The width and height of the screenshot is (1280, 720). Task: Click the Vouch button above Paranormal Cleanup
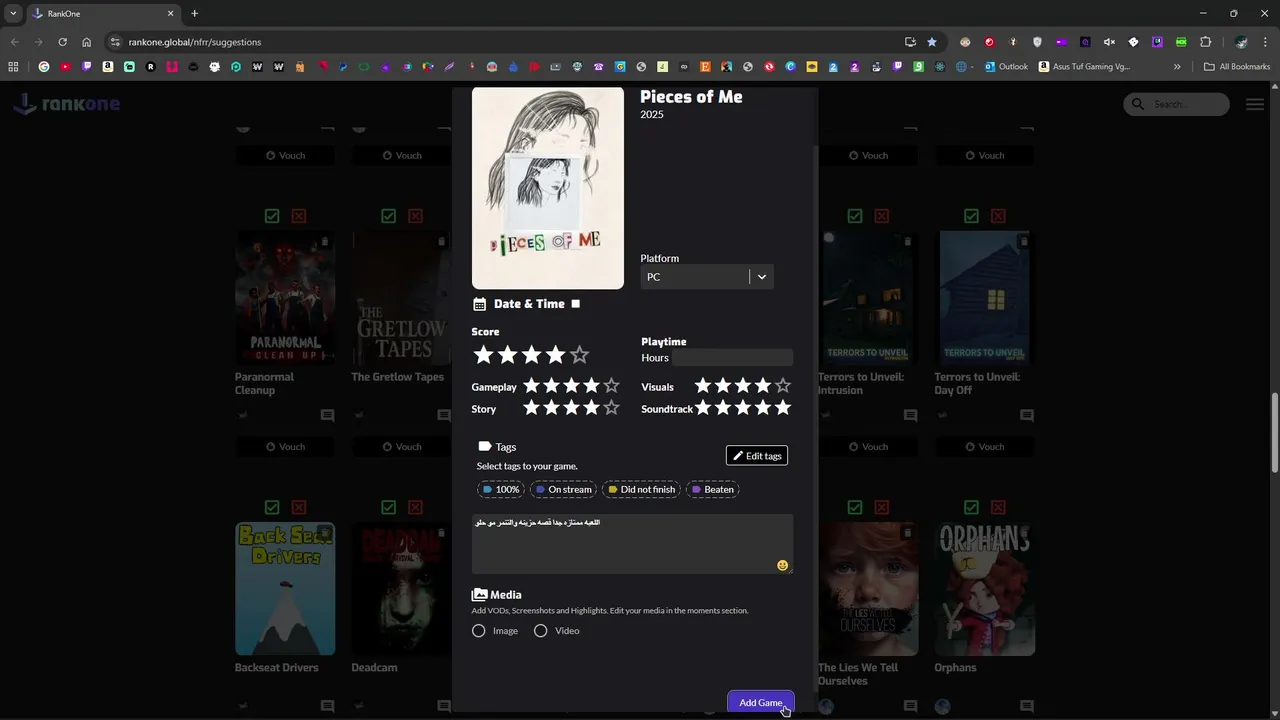click(285, 155)
